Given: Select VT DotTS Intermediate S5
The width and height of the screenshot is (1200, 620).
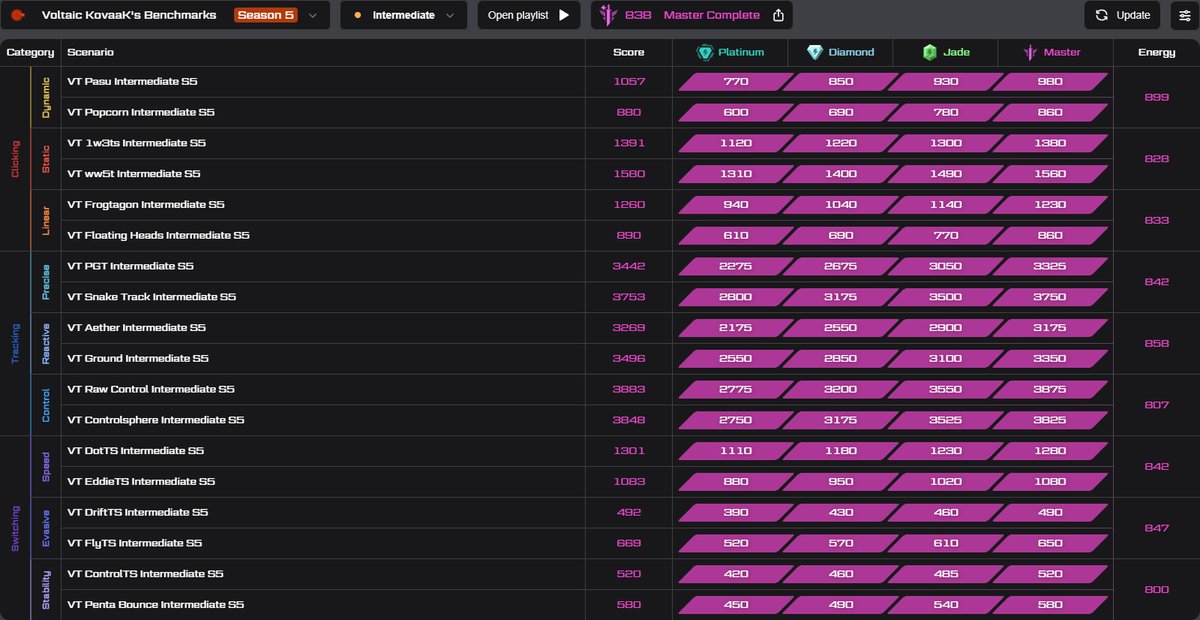Looking at the screenshot, I should pos(135,451).
